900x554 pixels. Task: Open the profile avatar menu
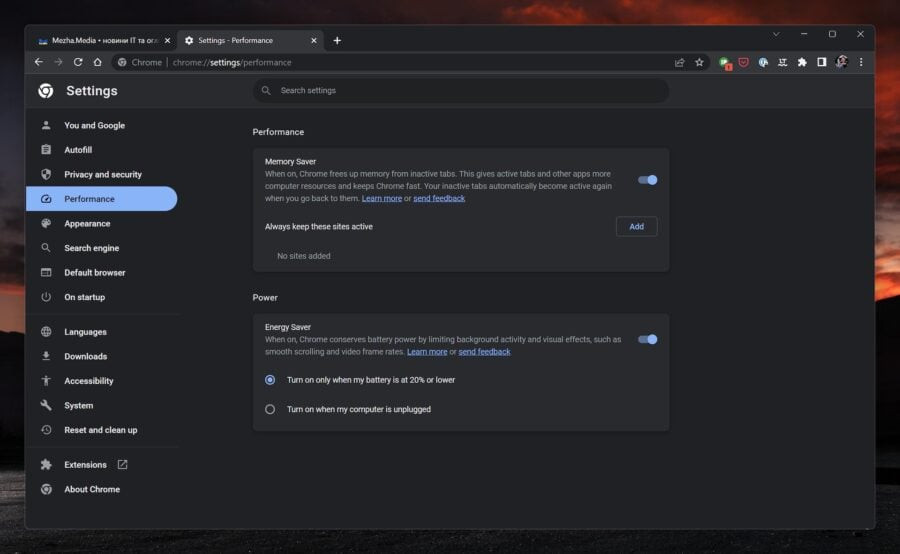tap(841, 62)
